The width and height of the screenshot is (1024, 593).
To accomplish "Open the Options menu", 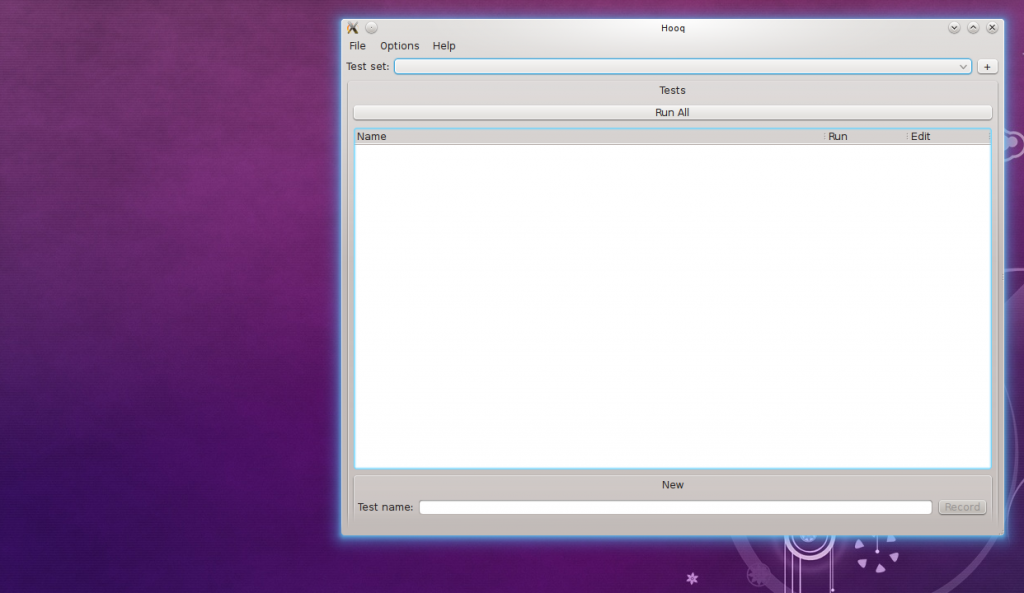I will click(399, 46).
